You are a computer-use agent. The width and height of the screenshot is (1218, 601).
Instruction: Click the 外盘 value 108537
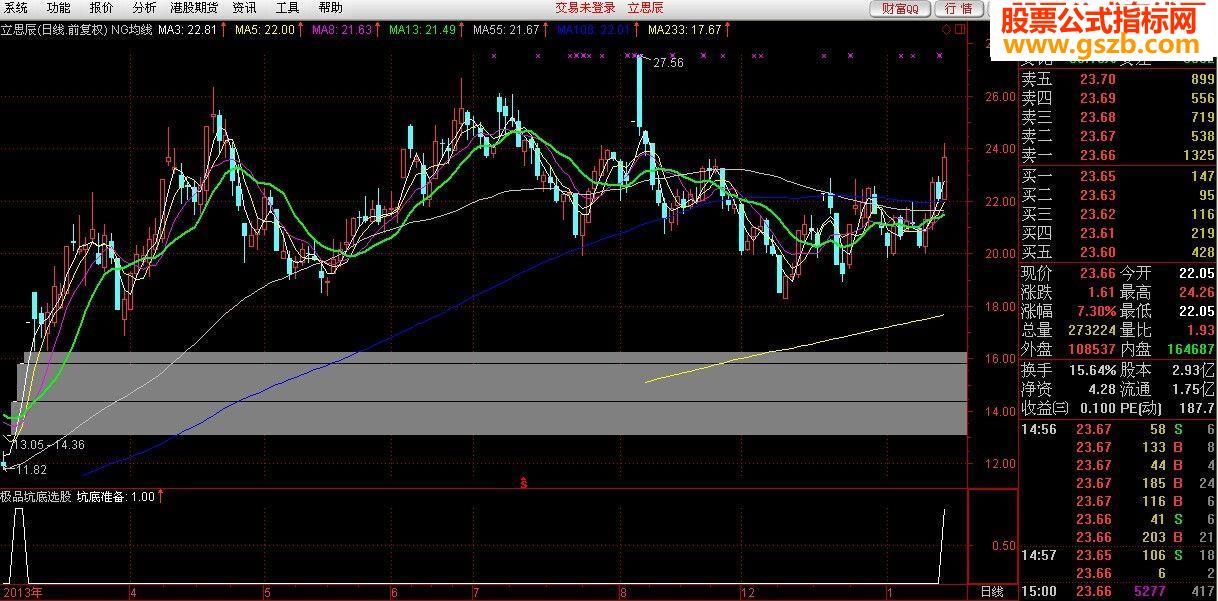click(1092, 349)
